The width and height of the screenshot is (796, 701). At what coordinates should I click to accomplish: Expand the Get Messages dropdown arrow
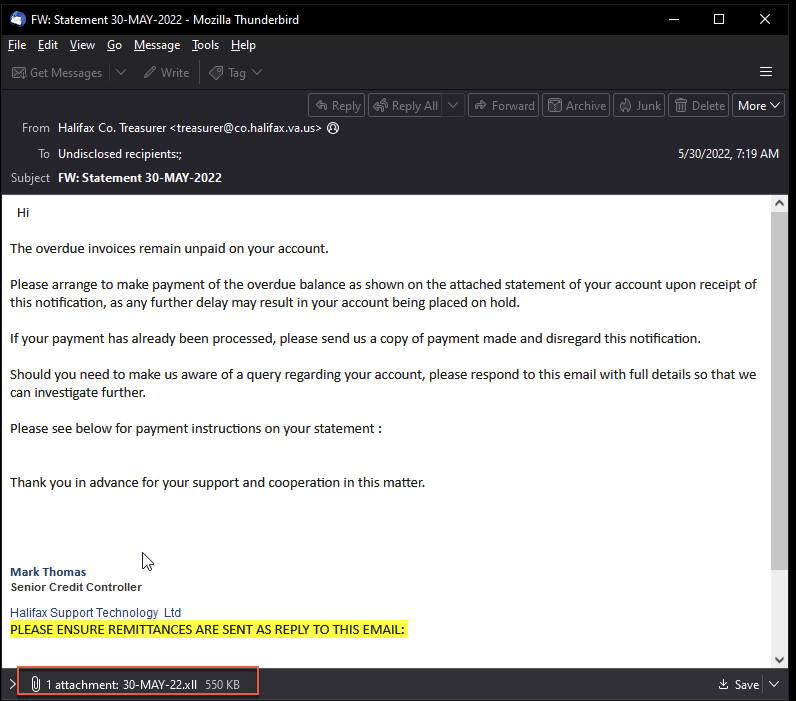tap(121, 73)
